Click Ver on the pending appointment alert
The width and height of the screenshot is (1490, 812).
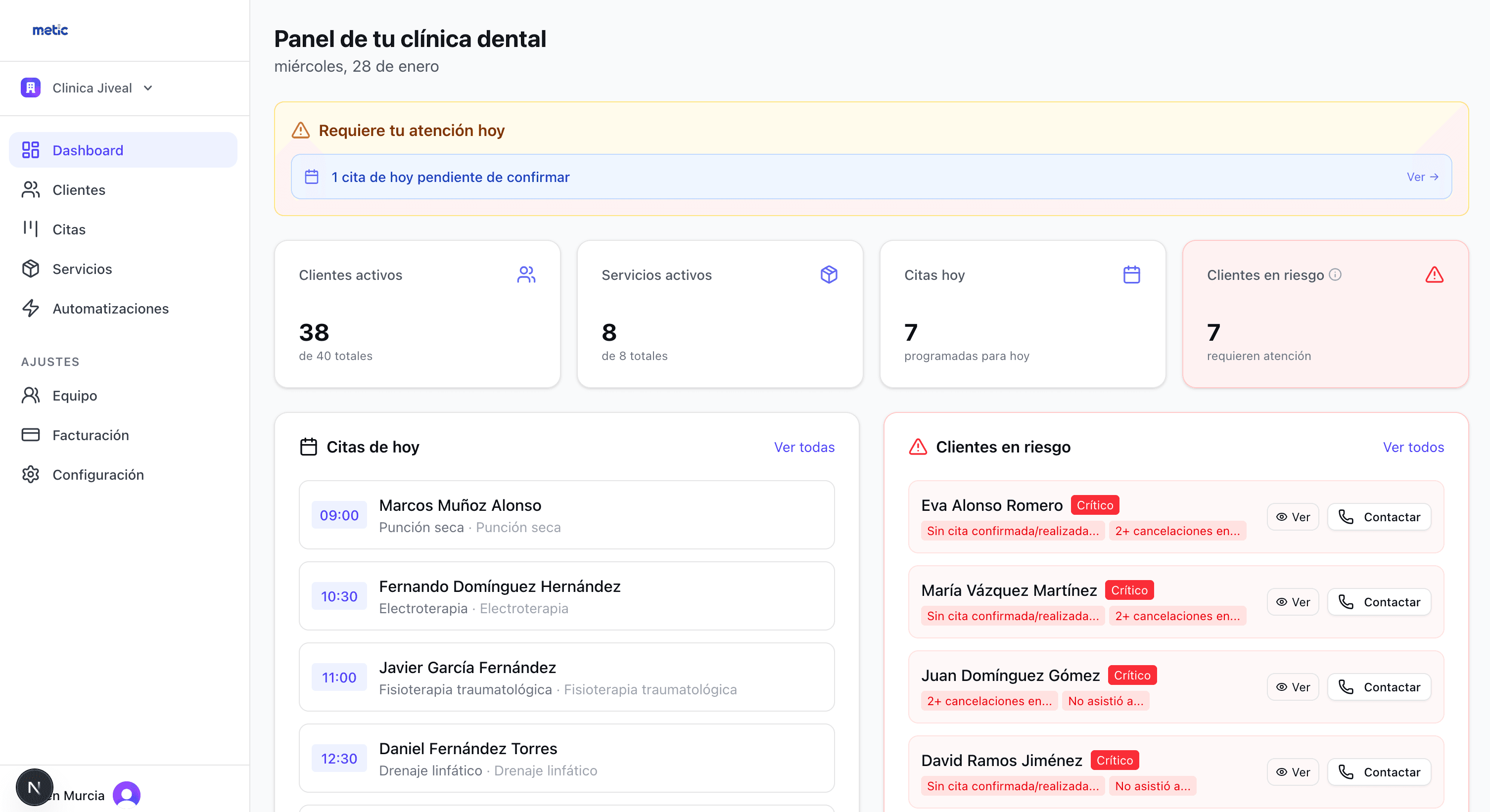click(1422, 177)
